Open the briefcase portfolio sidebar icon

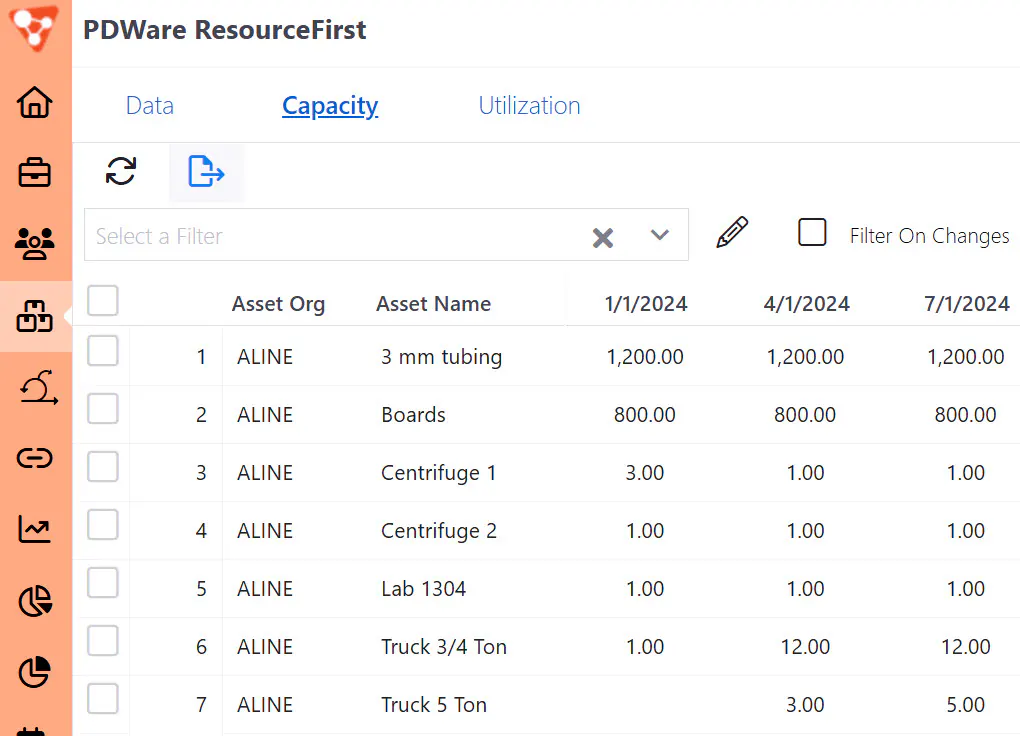pos(35,173)
